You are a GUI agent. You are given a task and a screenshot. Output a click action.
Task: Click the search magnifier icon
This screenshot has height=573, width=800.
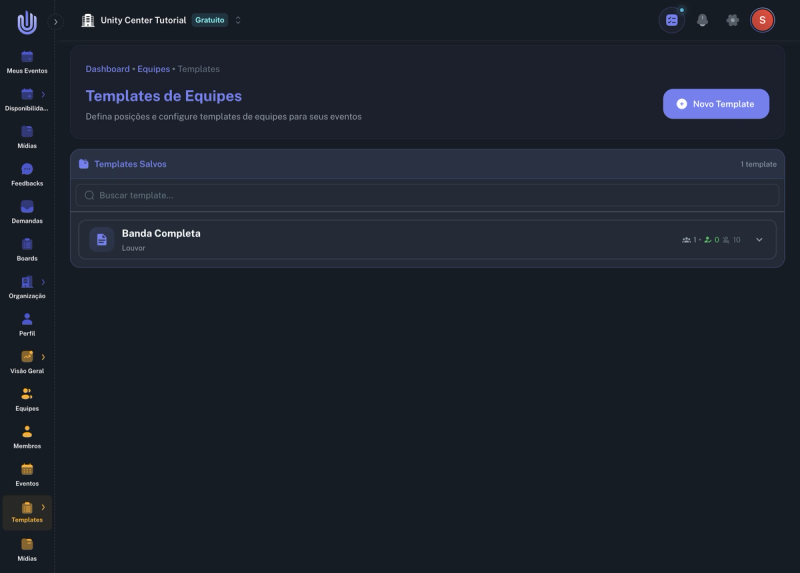click(89, 195)
